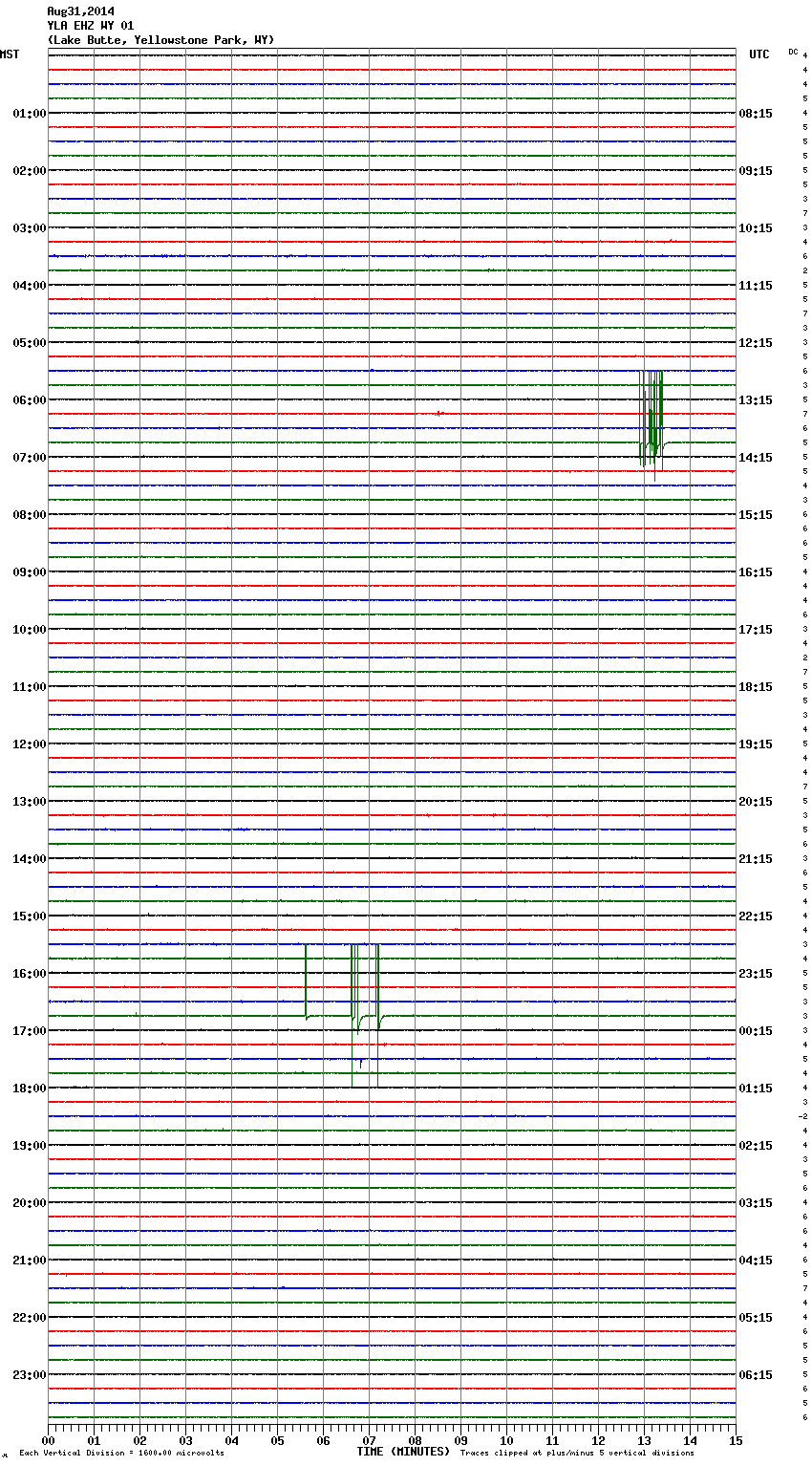Click the 08:15 UTC time label
This screenshot has height=1466, width=812.
pos(756,114)
